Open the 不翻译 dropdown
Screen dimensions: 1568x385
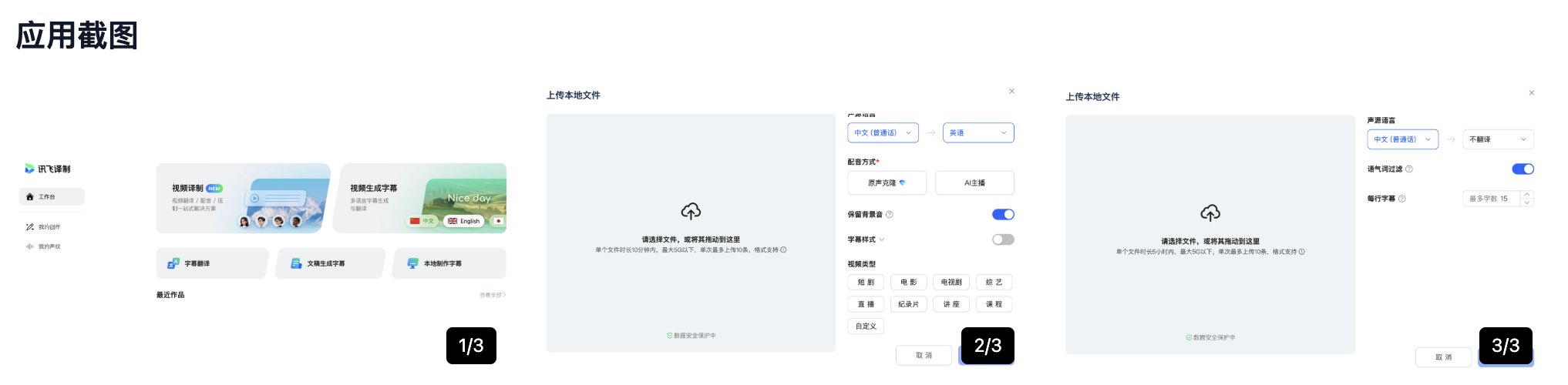pos(1498,139)
